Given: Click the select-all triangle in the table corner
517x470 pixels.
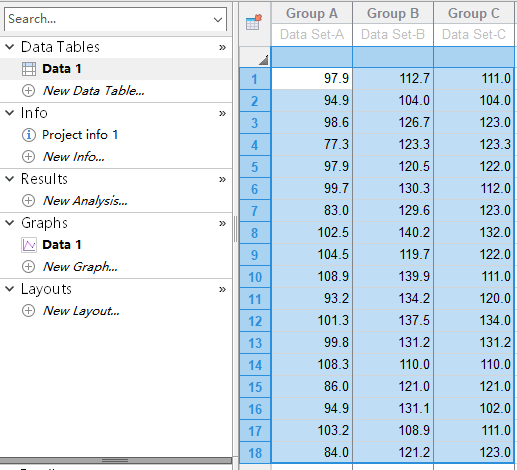Looking at the screenshot, I should click(x=264, y=60).
